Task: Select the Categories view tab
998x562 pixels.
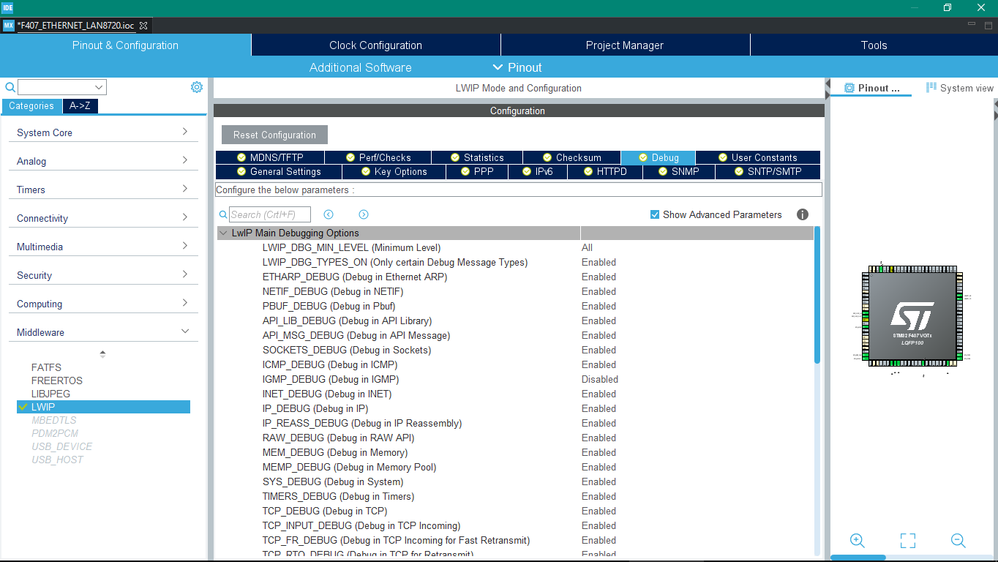Action: 31,106
